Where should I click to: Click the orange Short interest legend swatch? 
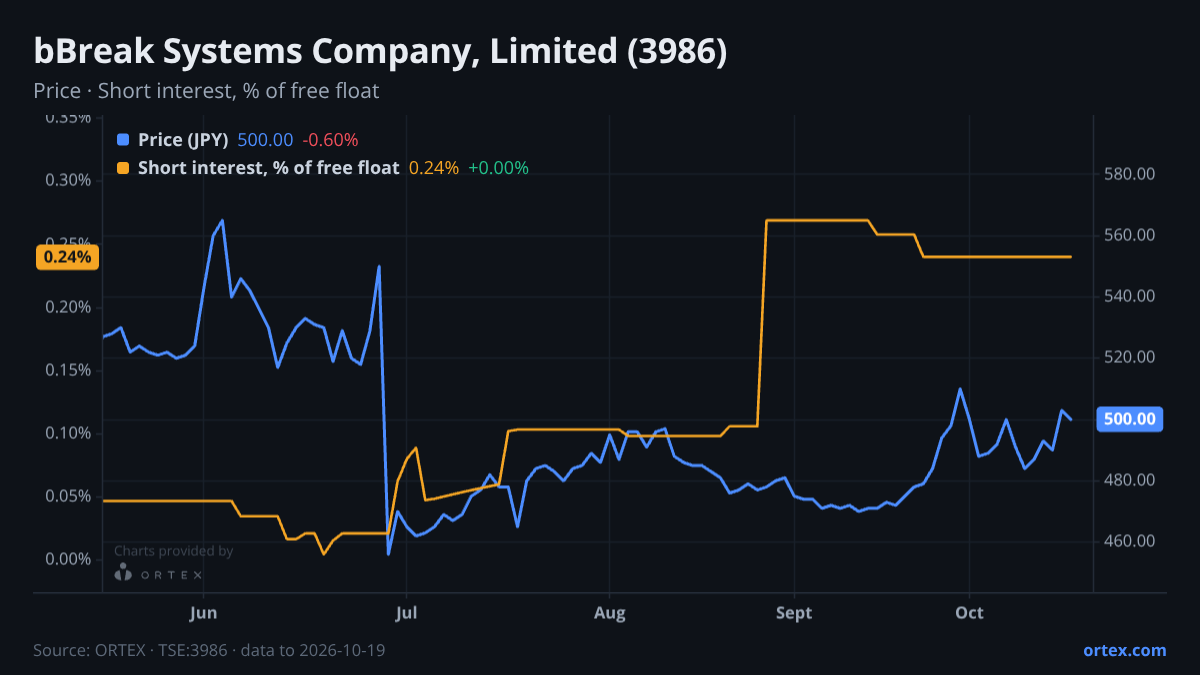pyautogui.click(x=123, y=167)
